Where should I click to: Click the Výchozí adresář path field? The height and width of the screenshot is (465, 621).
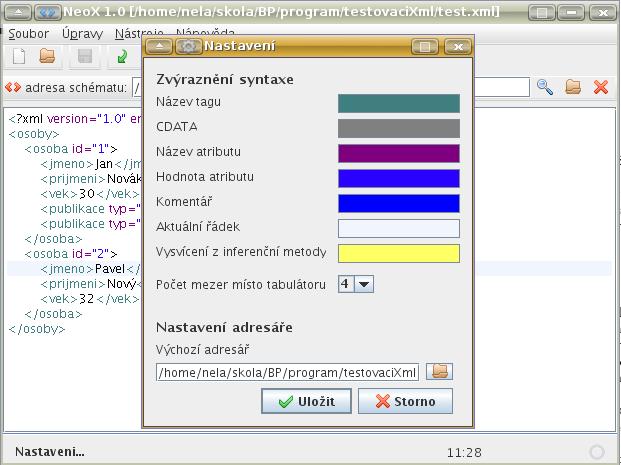[288, 372]
